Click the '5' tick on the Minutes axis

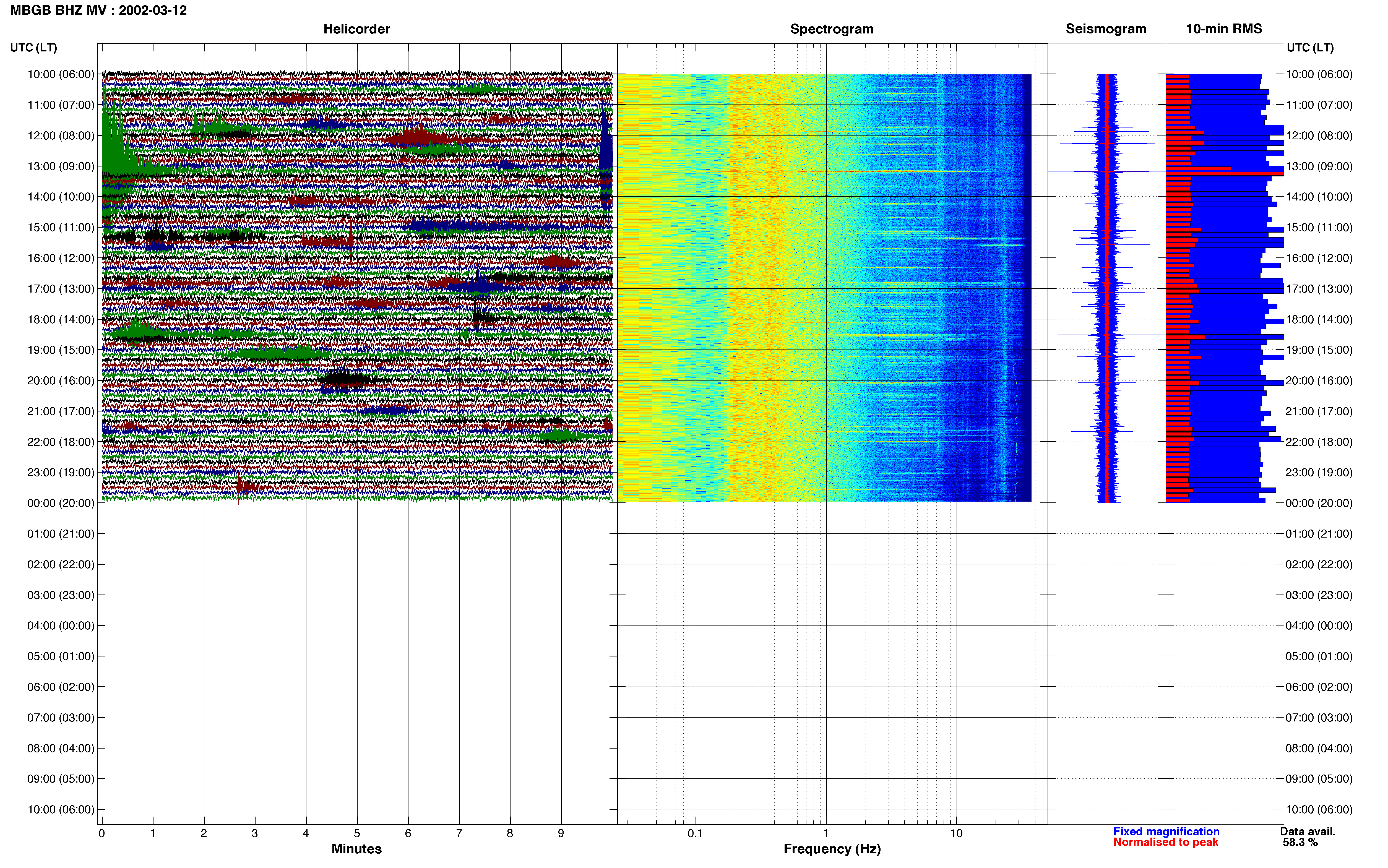tap(357, 833)
